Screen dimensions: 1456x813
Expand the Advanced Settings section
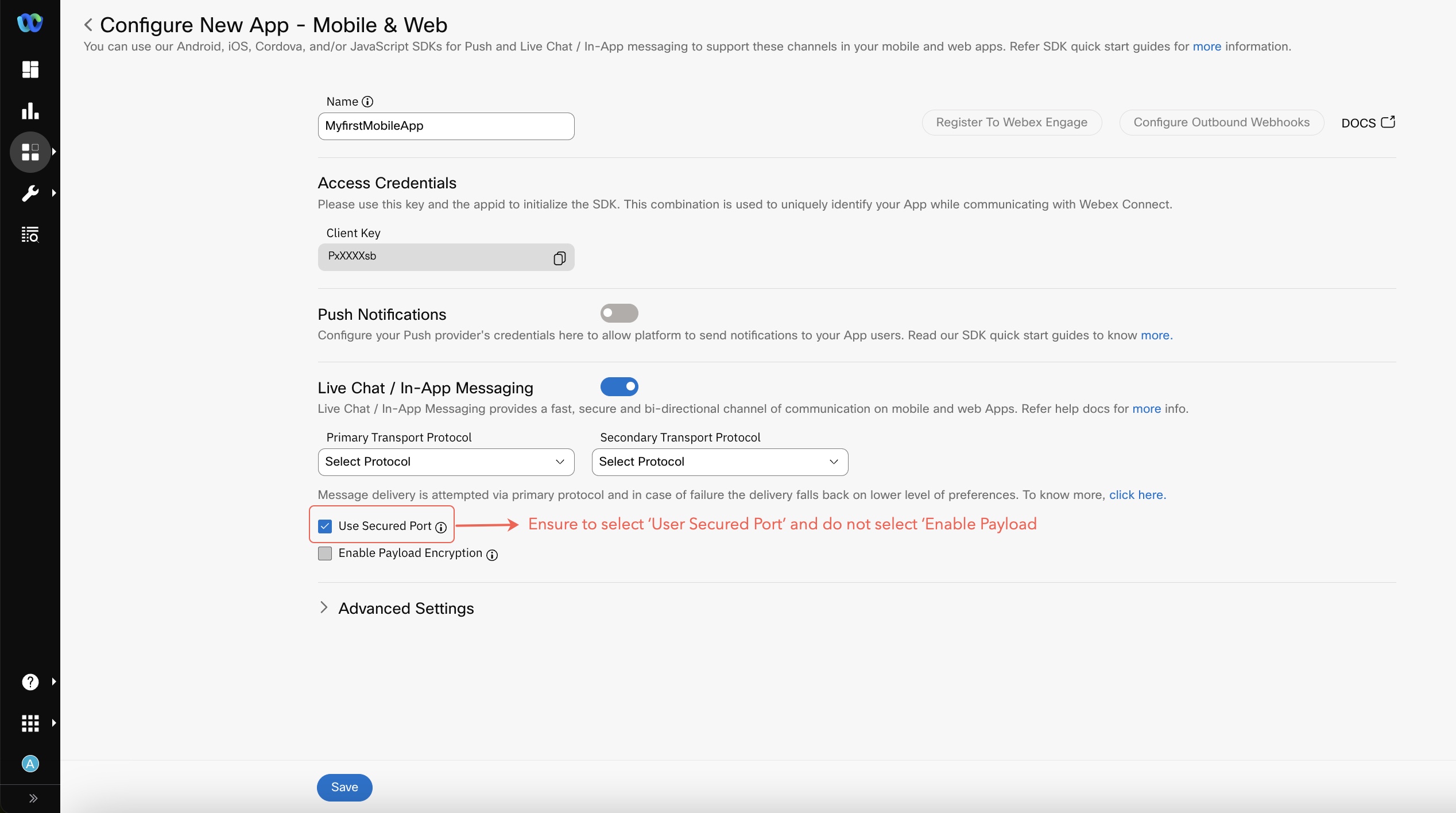[325, 607]
